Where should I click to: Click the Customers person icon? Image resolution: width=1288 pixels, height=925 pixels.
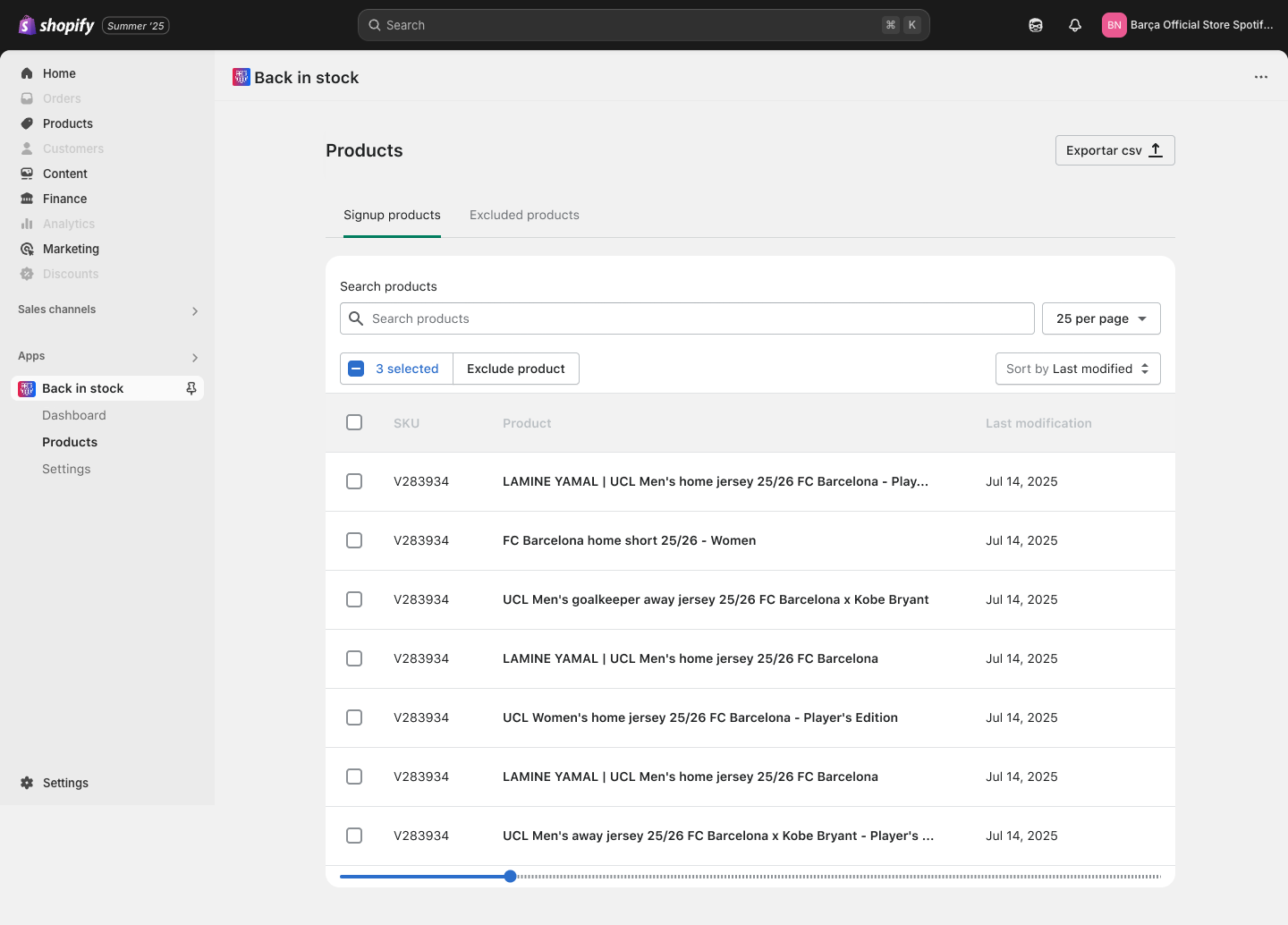[x=27, y=149]
